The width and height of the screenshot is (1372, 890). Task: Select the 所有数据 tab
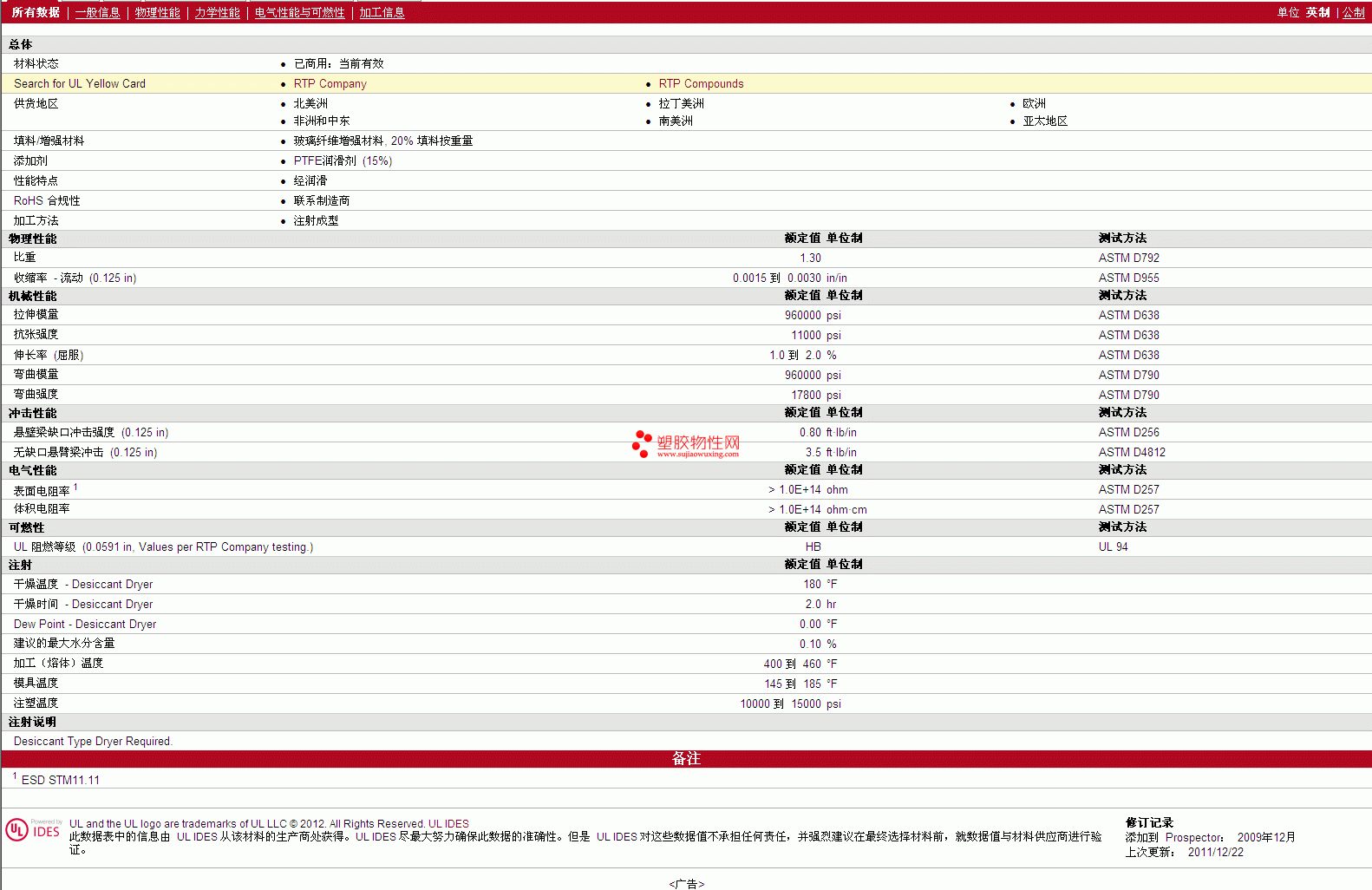36,12
